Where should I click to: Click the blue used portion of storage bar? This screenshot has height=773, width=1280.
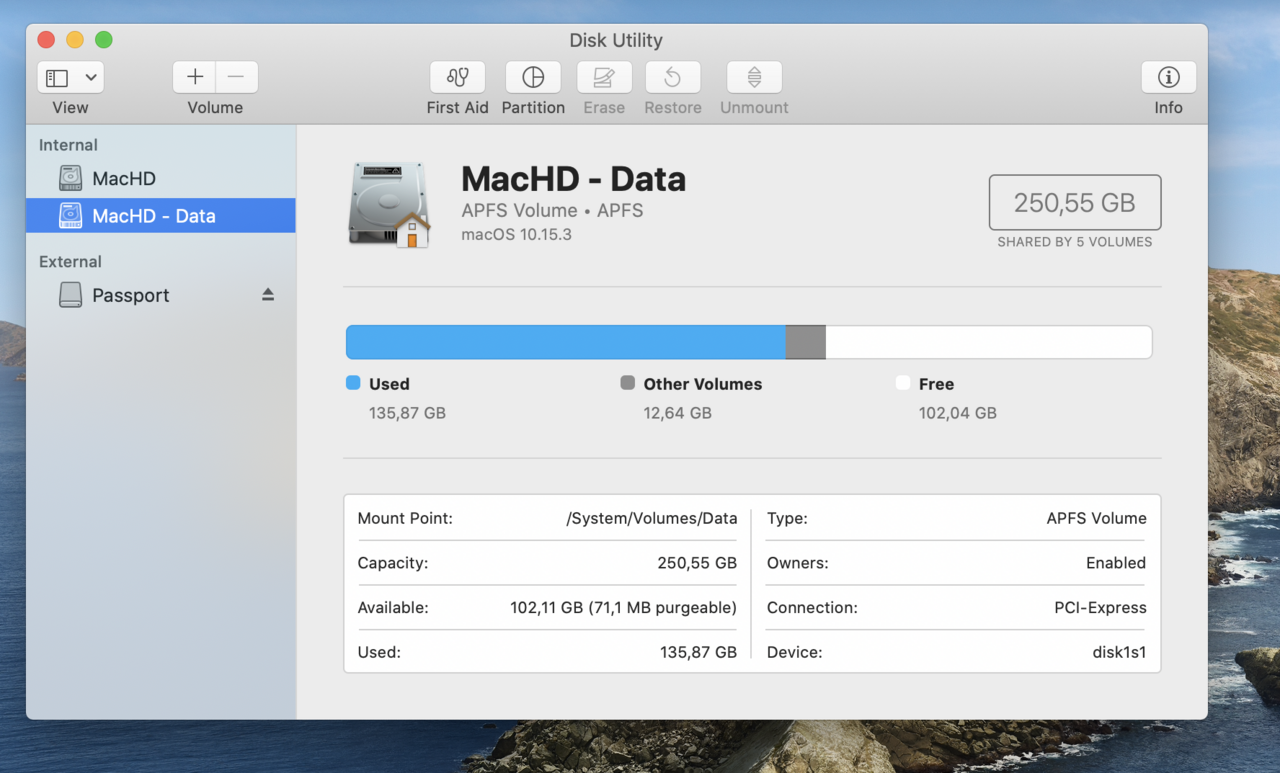[x=566, y=342]
